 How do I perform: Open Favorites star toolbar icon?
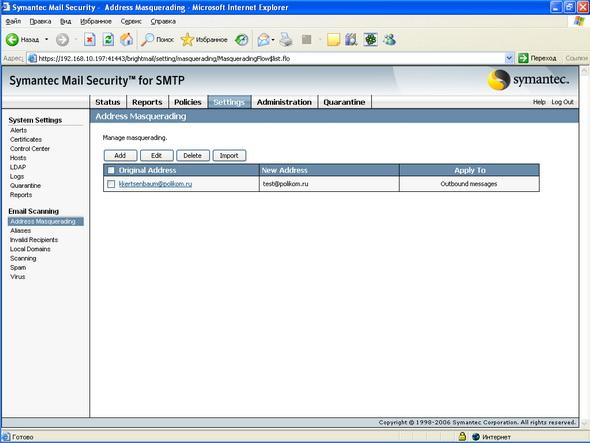tap(187, 40)
